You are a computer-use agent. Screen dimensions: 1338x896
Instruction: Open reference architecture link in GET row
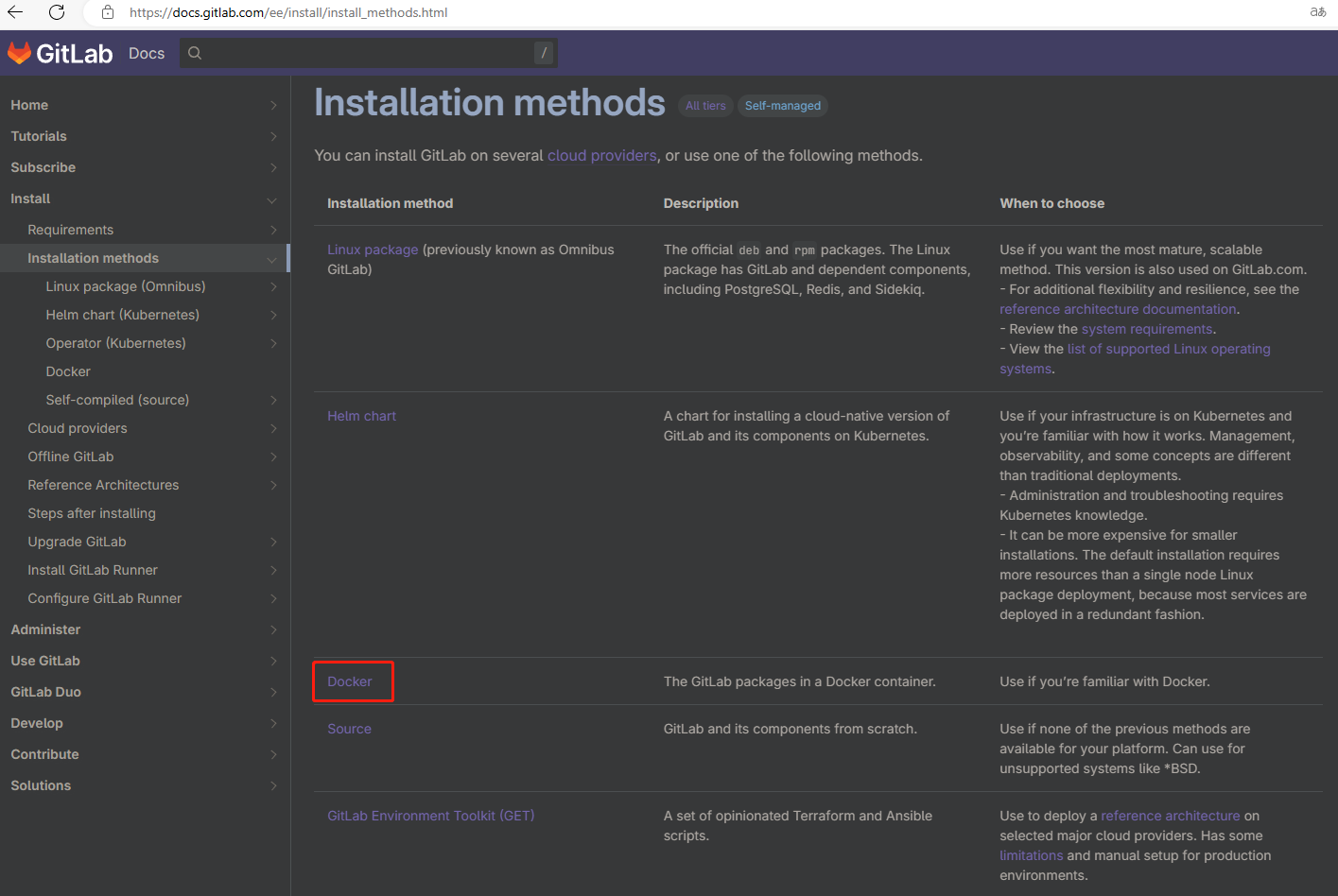tap(1171, 816)
